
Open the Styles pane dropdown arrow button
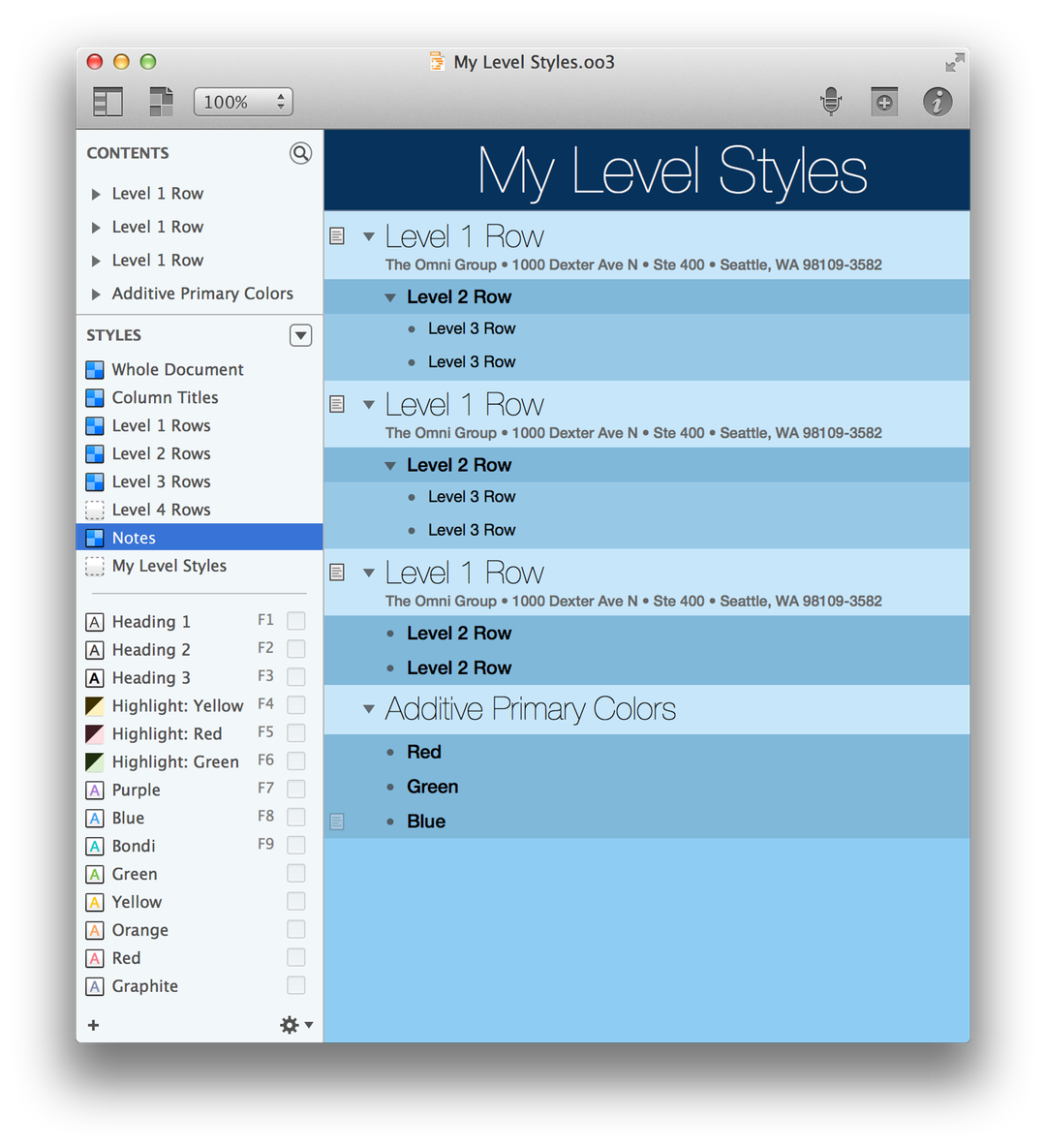pyautogui.click(x=301, y=335)
